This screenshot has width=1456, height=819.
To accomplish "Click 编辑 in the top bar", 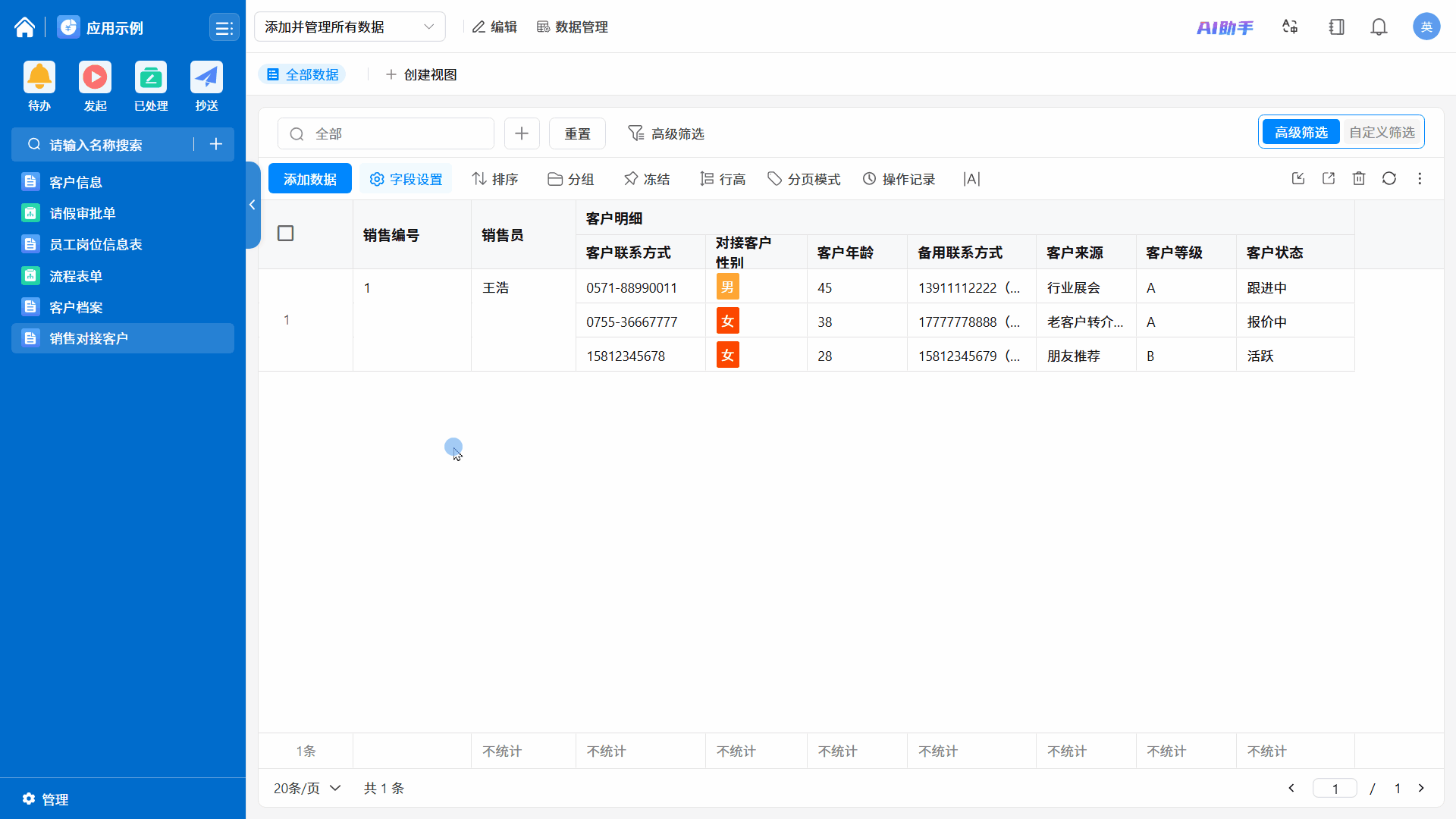I will (x=494, y=27).
